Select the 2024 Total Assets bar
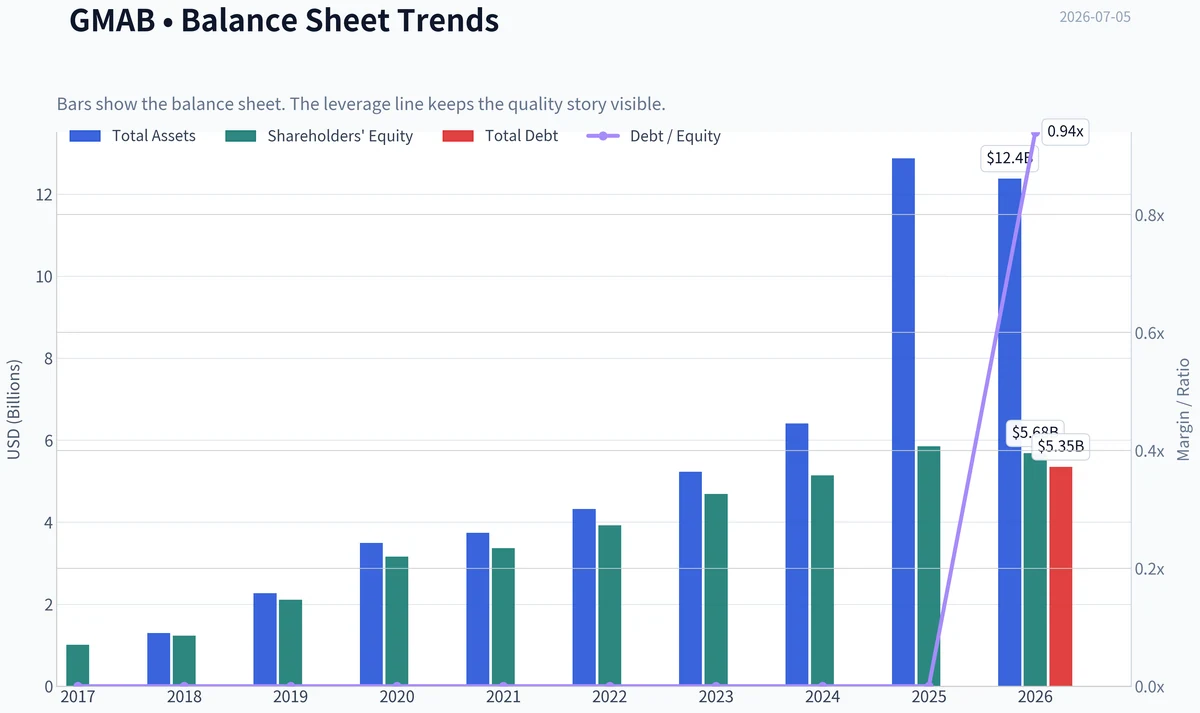Screen dimensions: 1200x713 tap(797, 555)
